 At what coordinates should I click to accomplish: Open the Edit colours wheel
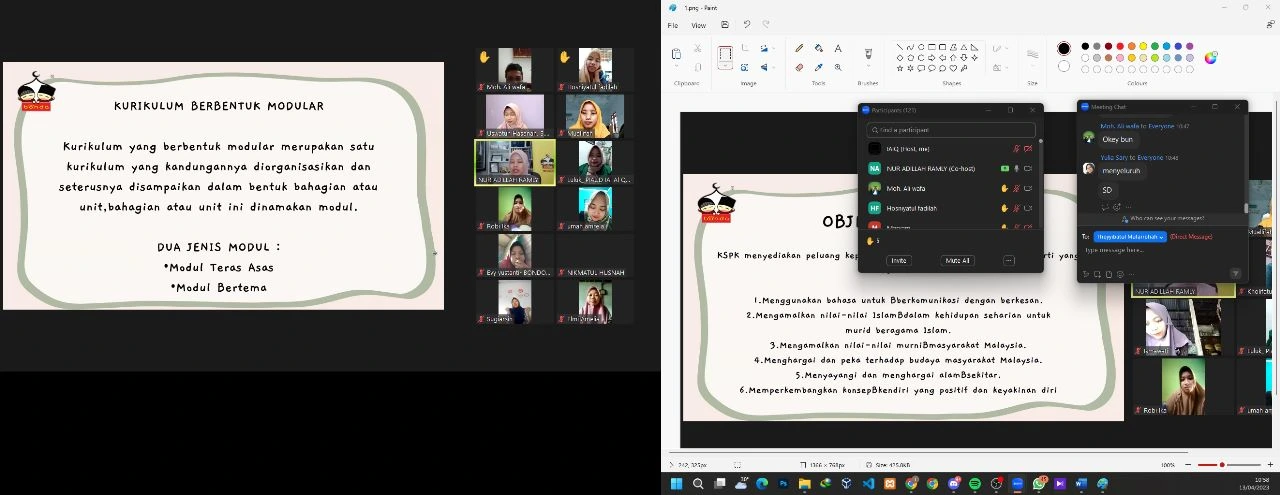point(1211,57)
